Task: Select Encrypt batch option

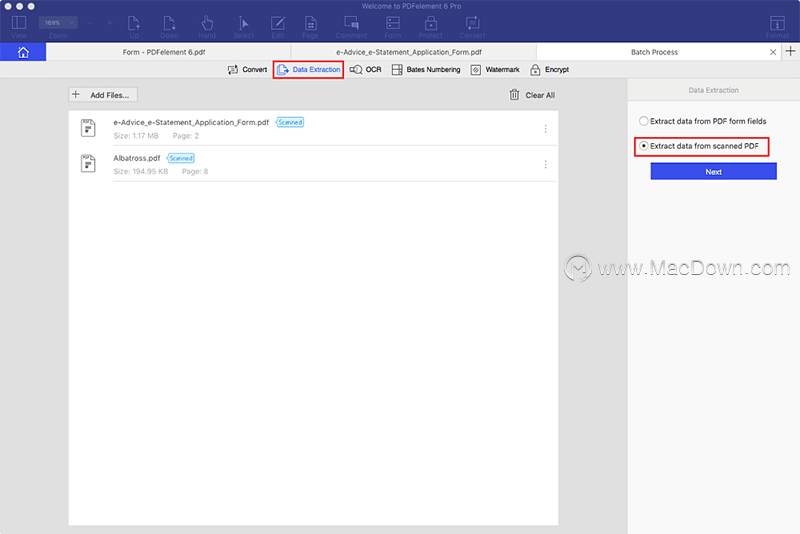Action: tap(549, 69)
